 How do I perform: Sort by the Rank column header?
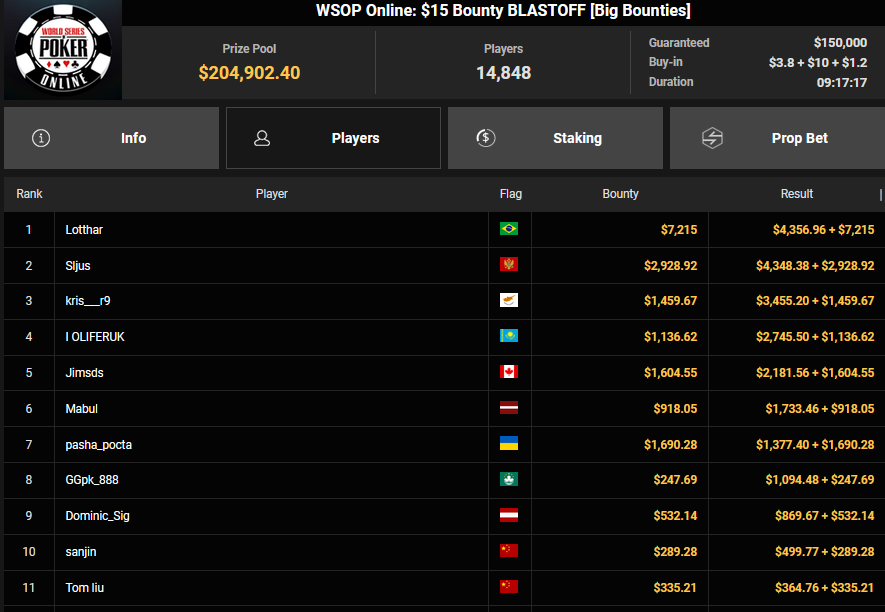[29, 194]
